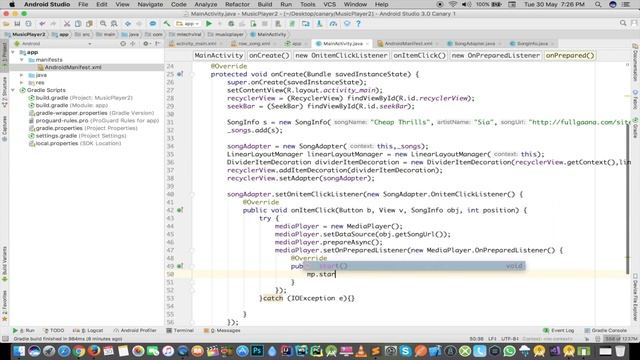Toggle Device File Explorer on right edge
The image size is (640, 360).
pyautogui.click(x=636, y=297)
